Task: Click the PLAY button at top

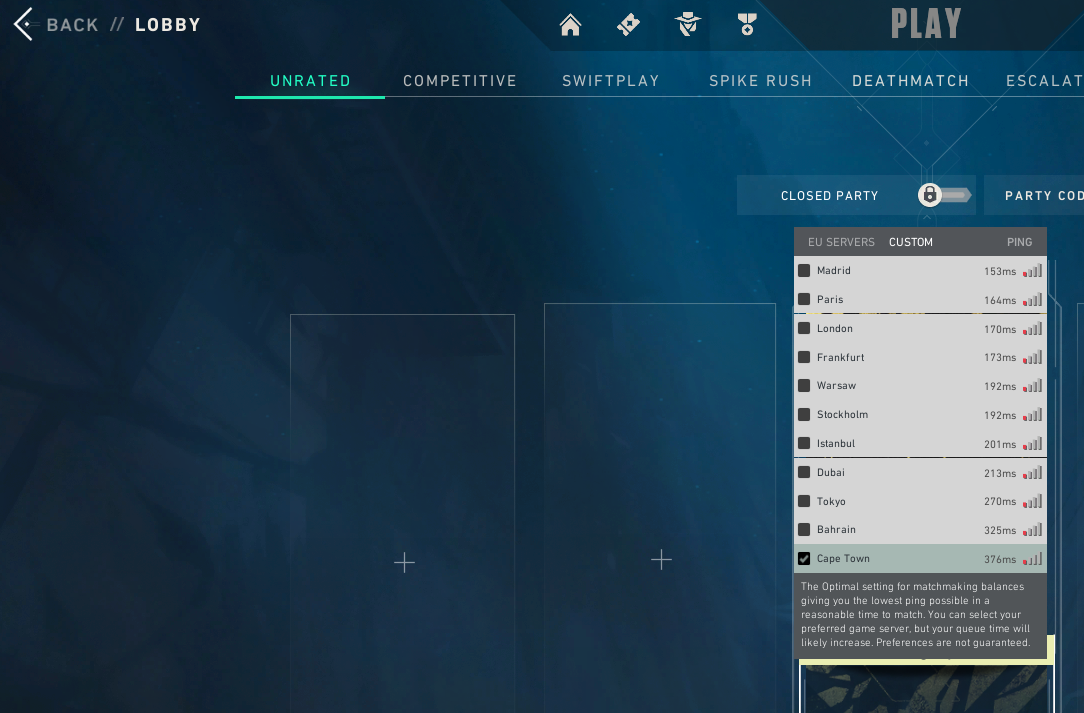Action: (926, 24)
